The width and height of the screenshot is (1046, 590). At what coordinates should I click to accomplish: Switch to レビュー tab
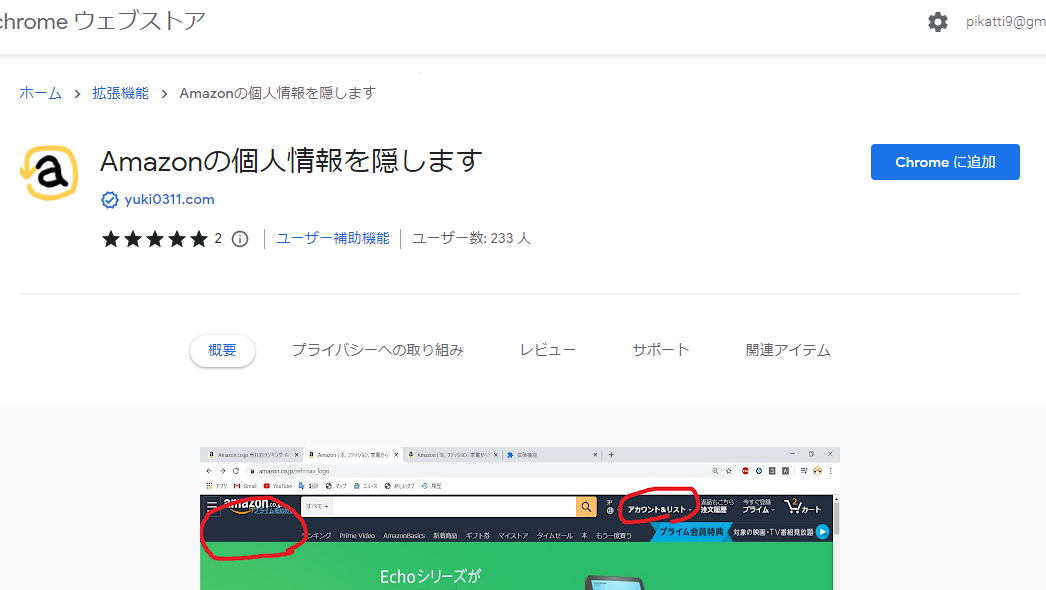(548, 350)
